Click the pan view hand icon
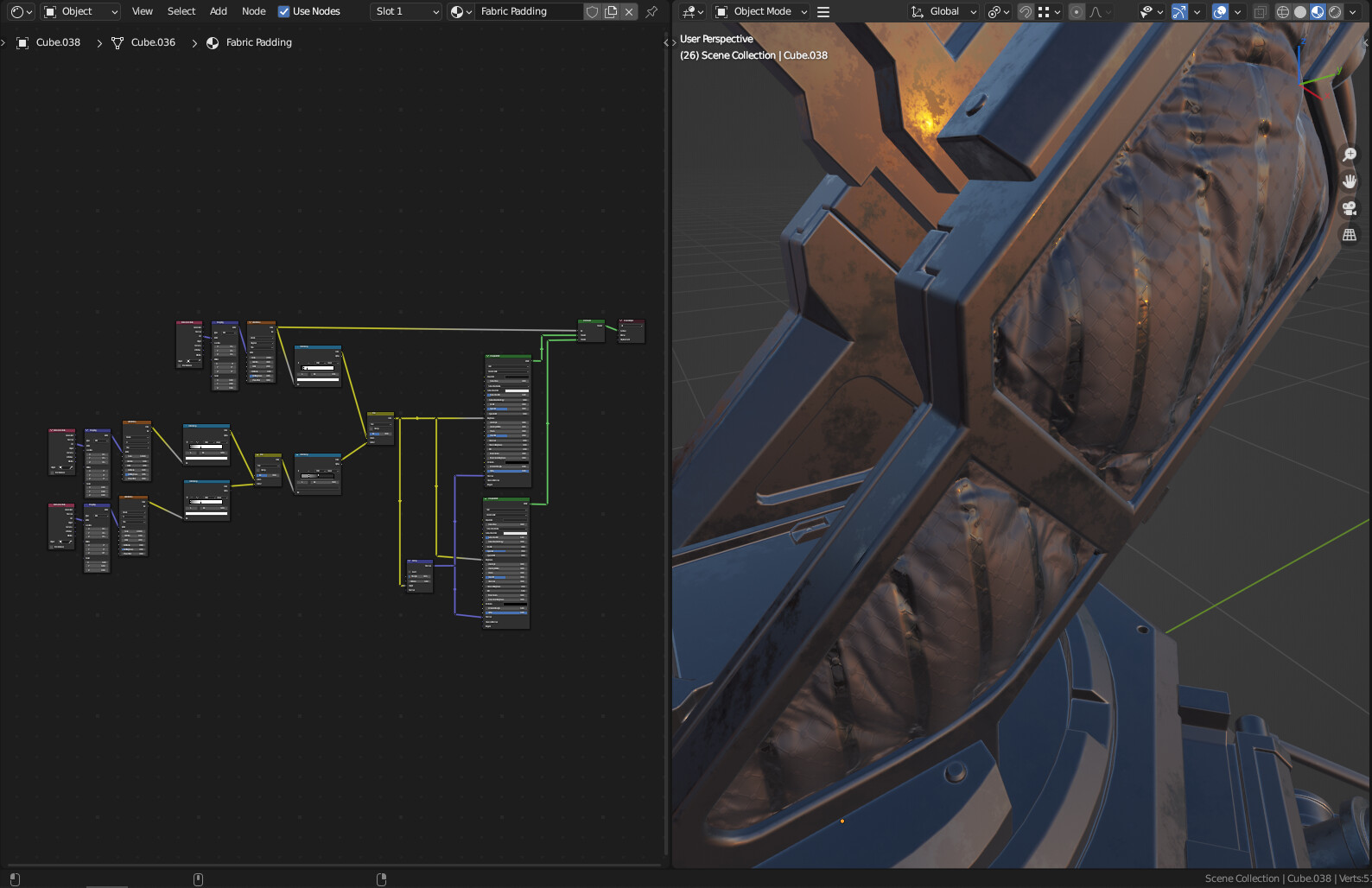The width and height of the screenshot is (1372, 888). 1349,181
